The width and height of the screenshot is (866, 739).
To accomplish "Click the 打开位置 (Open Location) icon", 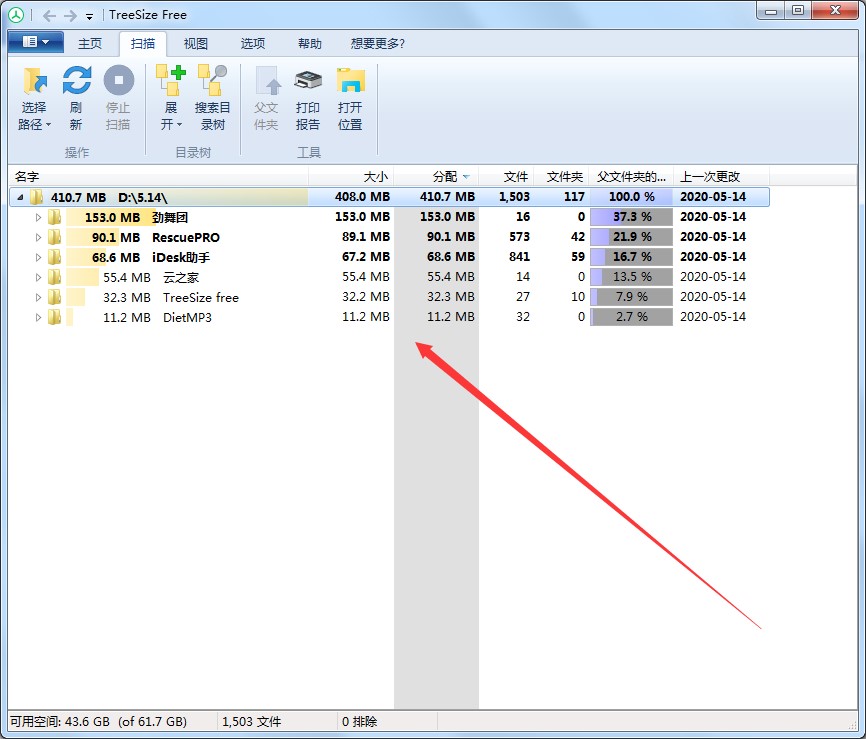I will coord(350,96).
